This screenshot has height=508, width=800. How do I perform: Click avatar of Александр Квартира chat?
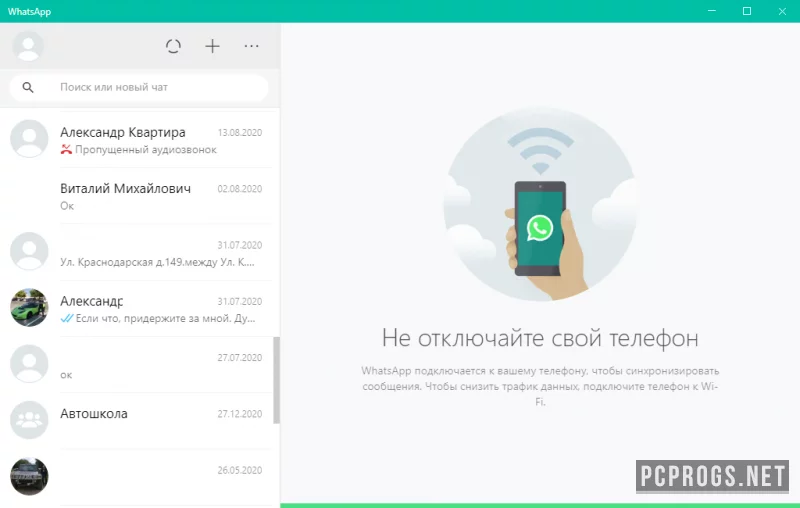click(29, 139)
